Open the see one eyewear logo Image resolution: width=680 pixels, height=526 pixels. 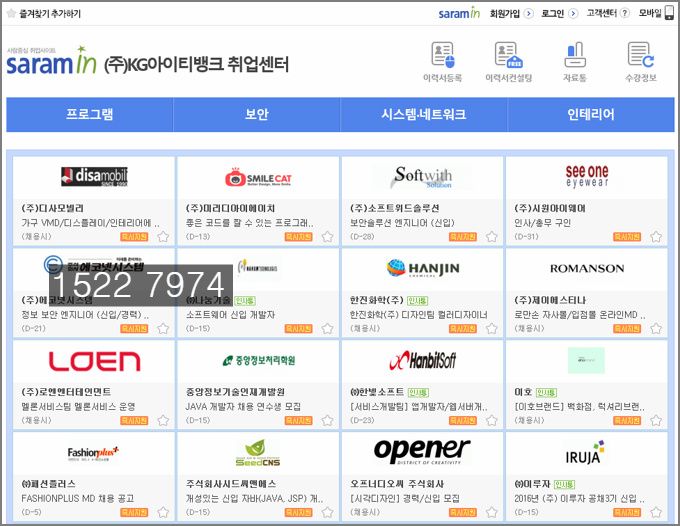[x=587, y=176]
